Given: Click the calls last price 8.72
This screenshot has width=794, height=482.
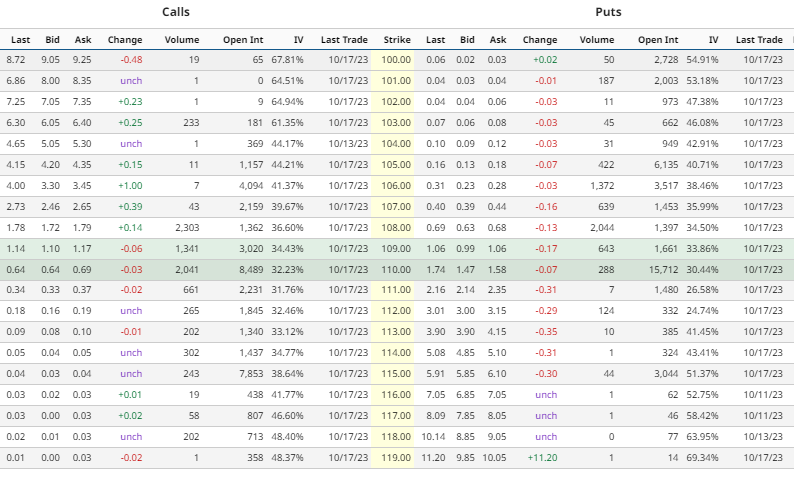Looking at the screenshot, I should [16, 60].
